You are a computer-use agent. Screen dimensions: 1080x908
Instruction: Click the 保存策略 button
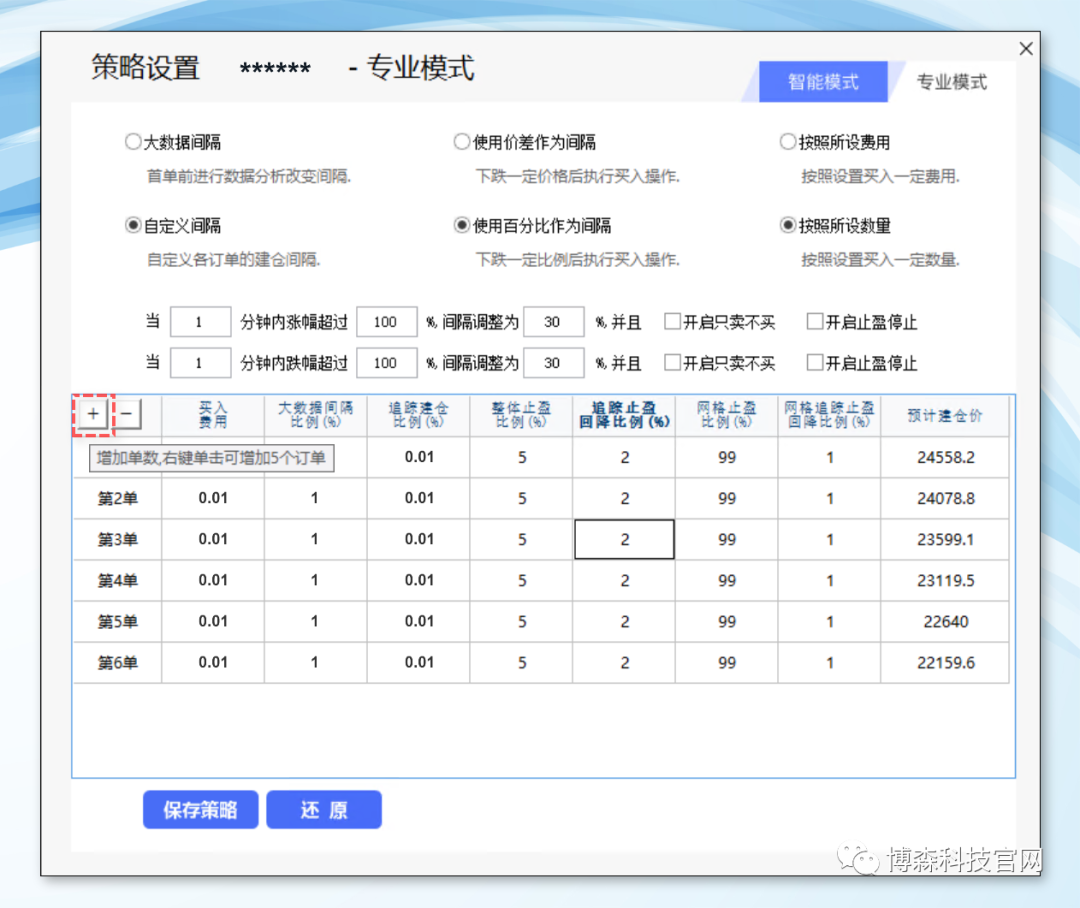pos(200,809)
